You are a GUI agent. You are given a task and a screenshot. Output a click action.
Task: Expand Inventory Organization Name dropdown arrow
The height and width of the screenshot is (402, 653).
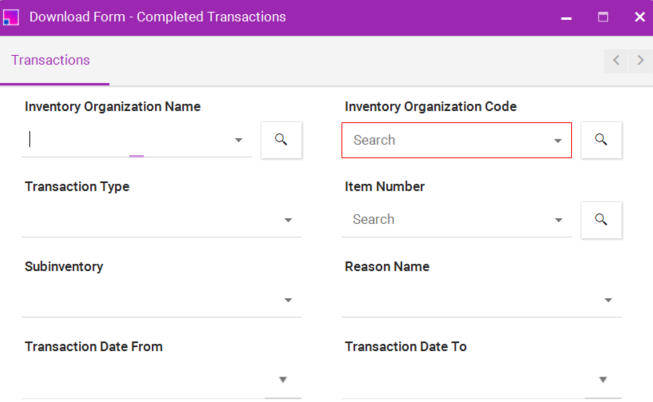pyautogui.click(x=239, y=140)
